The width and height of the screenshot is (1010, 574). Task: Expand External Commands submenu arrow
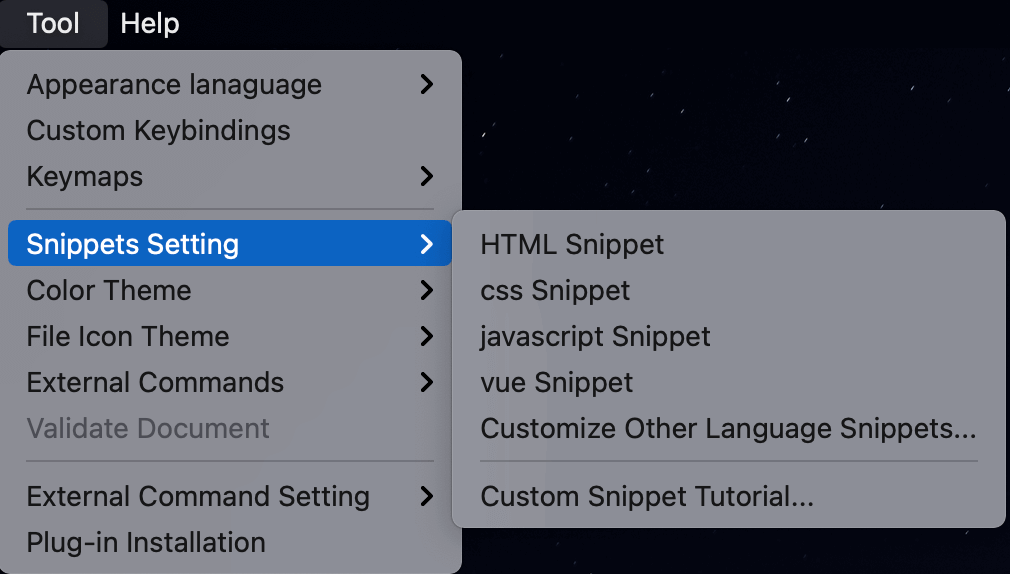click(426, 382)
